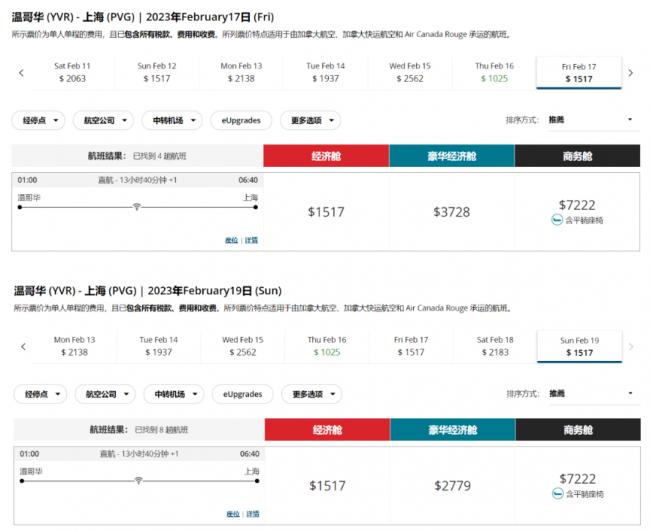
Task: Click the teal 豪华经济舱 header for Feb 17
Action: [452, 156]
